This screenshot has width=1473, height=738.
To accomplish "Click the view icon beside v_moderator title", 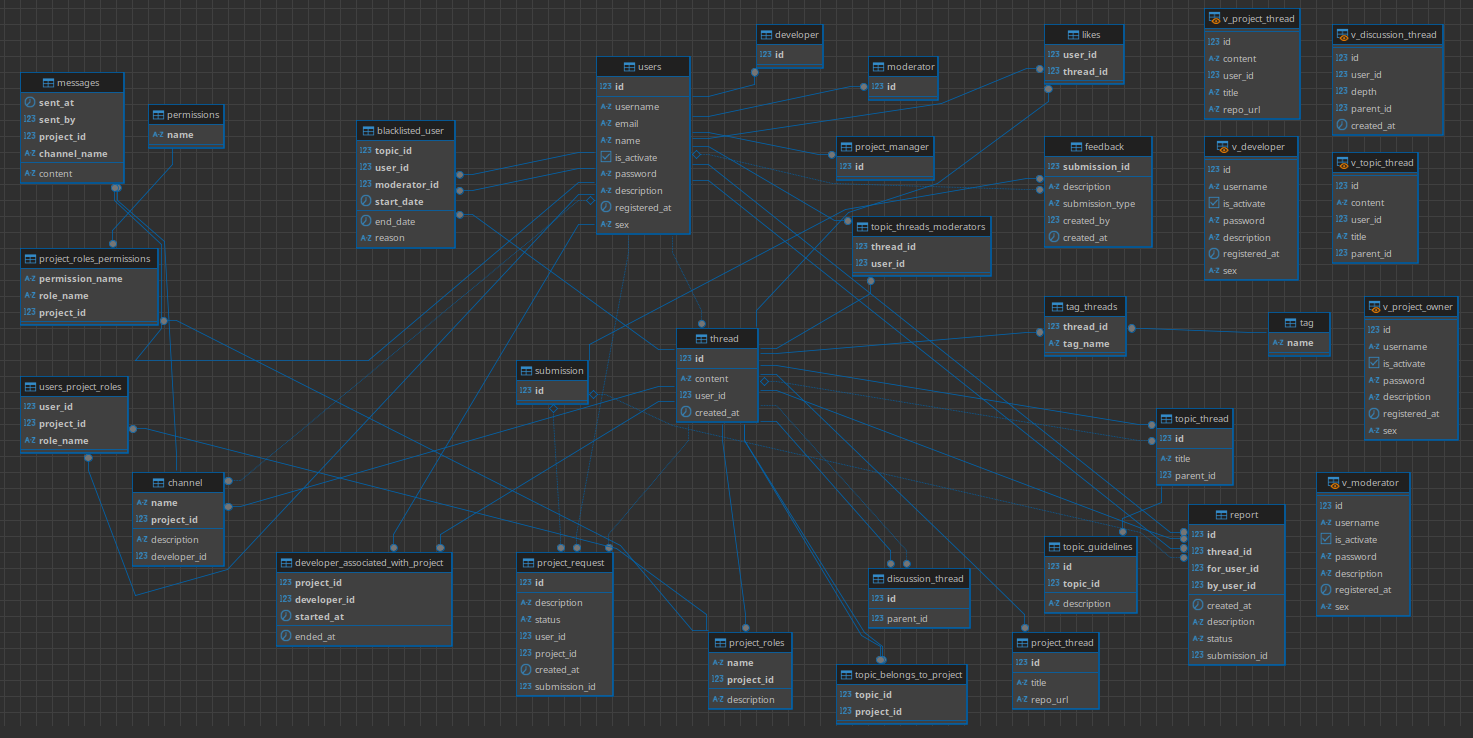I will (1334, 483).
